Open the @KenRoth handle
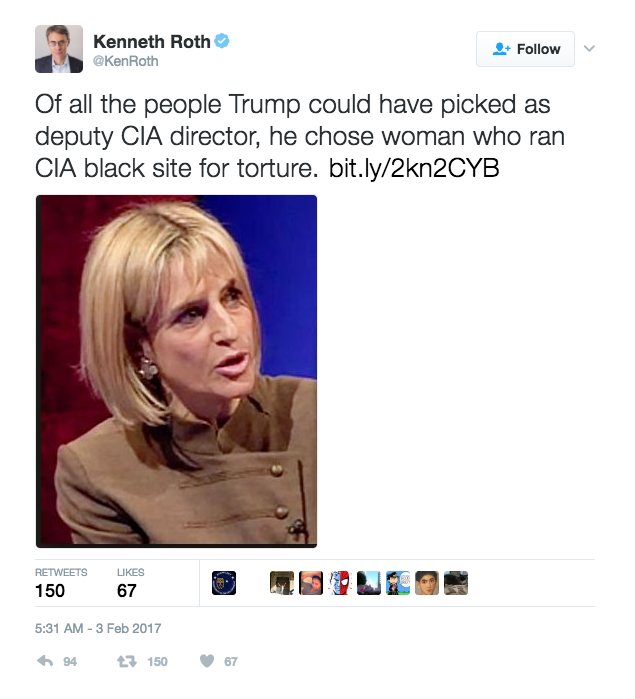 click(x=126, y=62)
